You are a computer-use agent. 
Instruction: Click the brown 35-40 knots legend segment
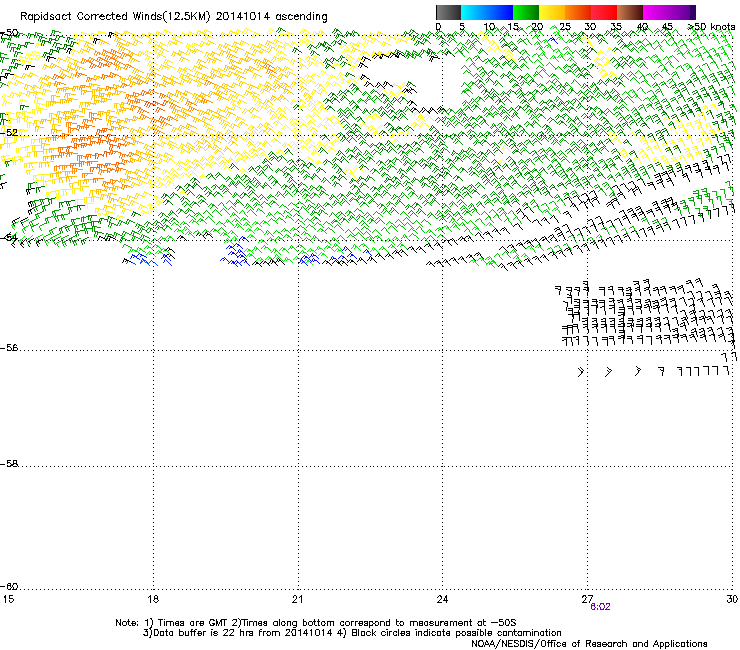630,12
